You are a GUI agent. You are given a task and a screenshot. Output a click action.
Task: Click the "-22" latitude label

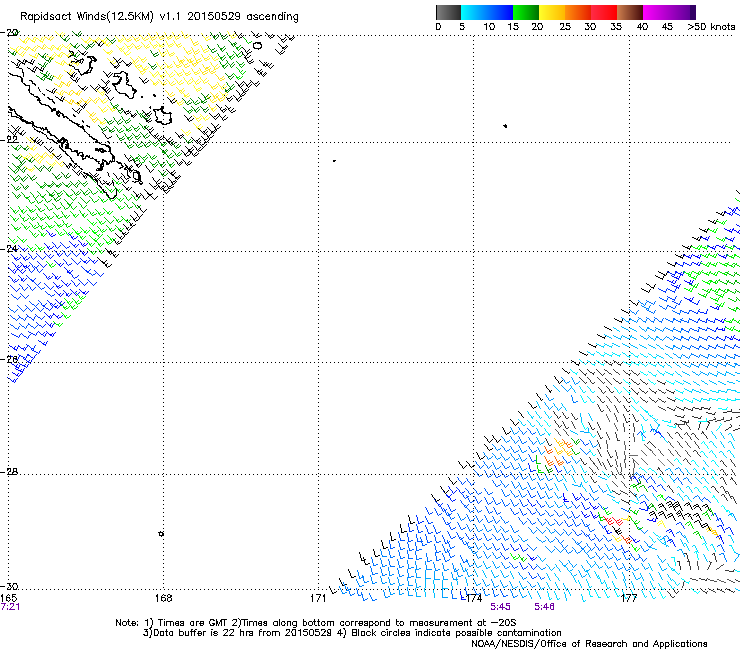pyautogui.click(x=10, y=139)
